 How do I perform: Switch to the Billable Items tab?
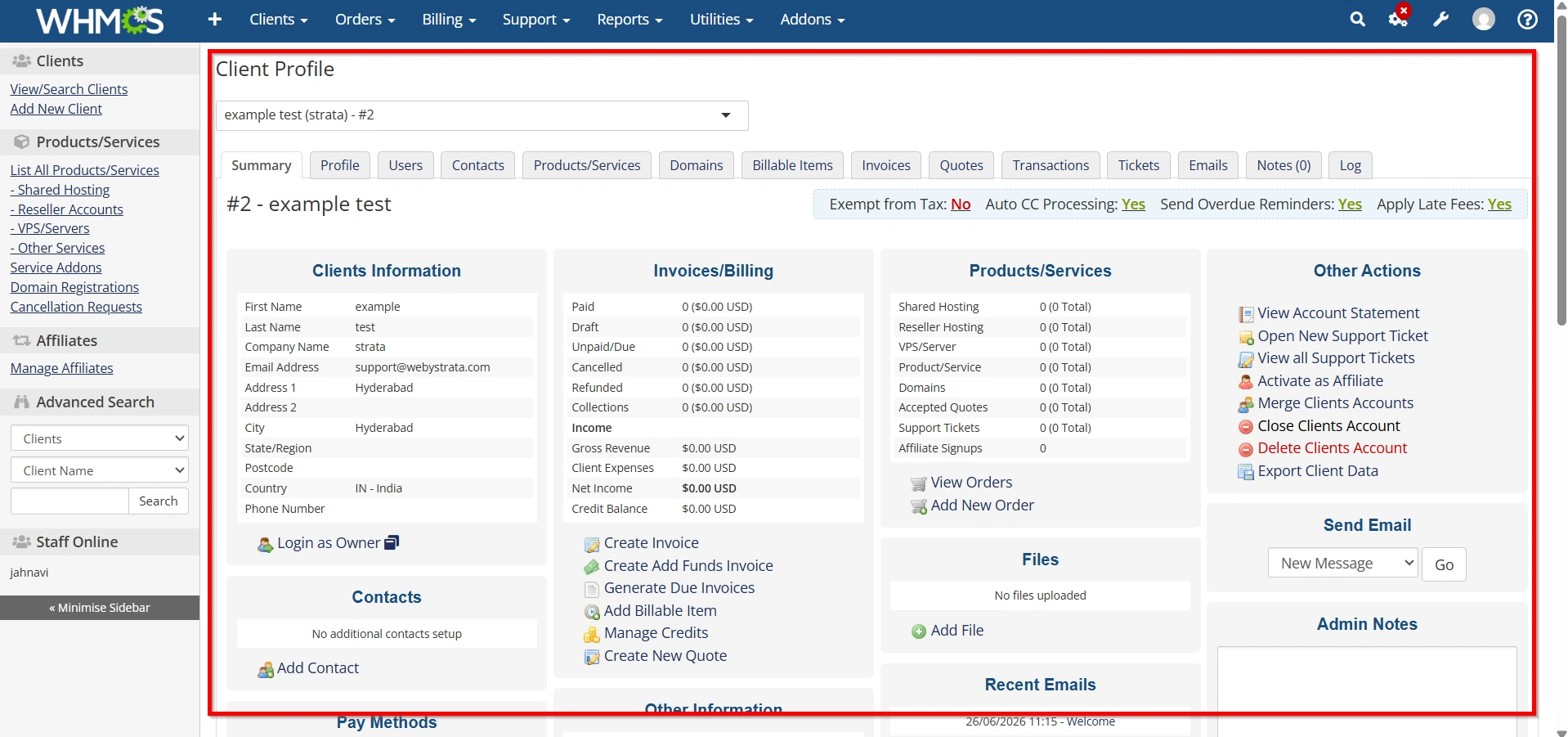pyautogui.click(x=792, y=165)
